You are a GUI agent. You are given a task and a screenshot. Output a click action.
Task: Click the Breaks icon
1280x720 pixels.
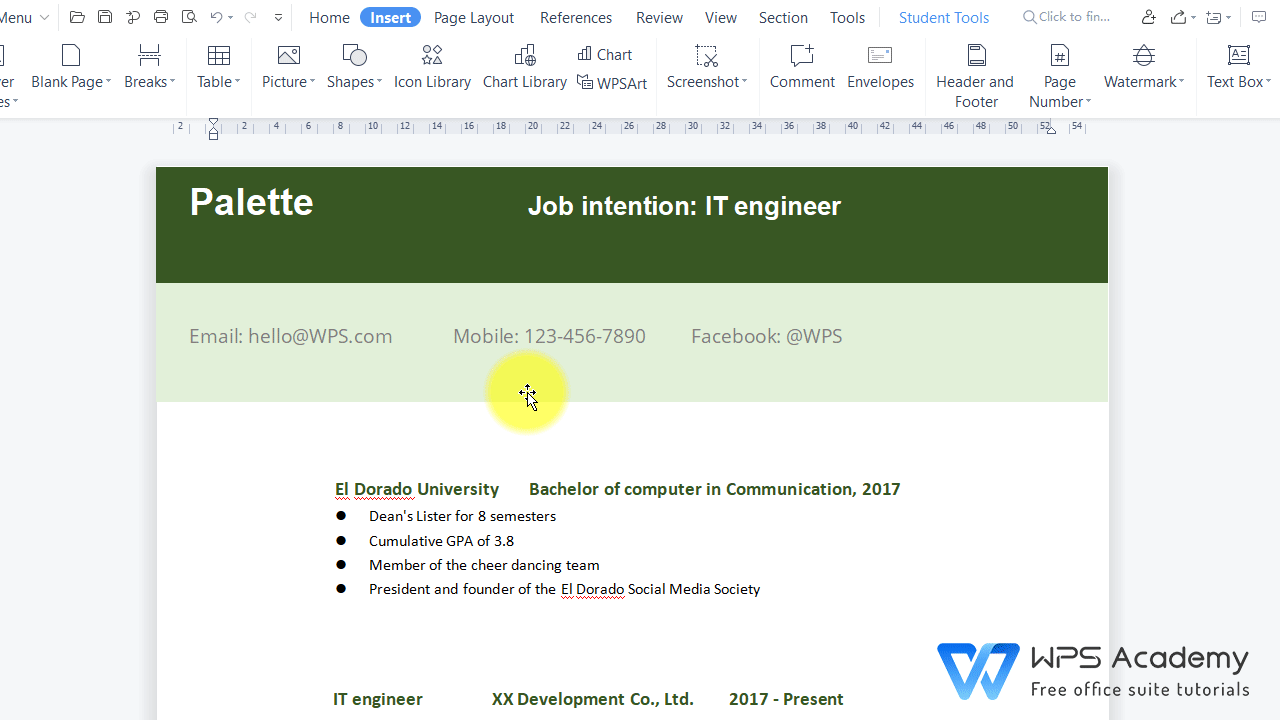[149, 55]
